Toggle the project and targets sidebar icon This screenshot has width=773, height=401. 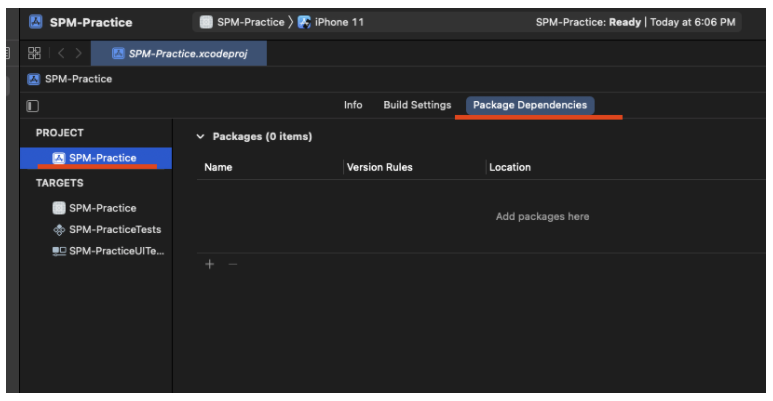tap(33, 106)
